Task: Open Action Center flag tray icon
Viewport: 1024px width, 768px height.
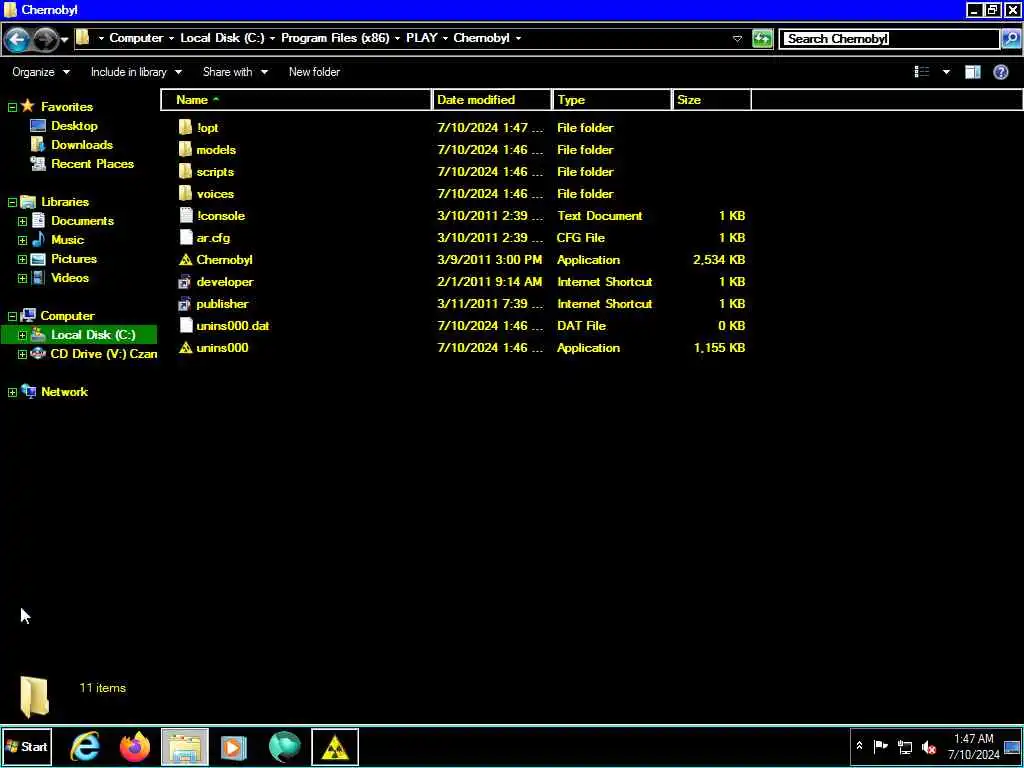Action: [x=880, y=746]
